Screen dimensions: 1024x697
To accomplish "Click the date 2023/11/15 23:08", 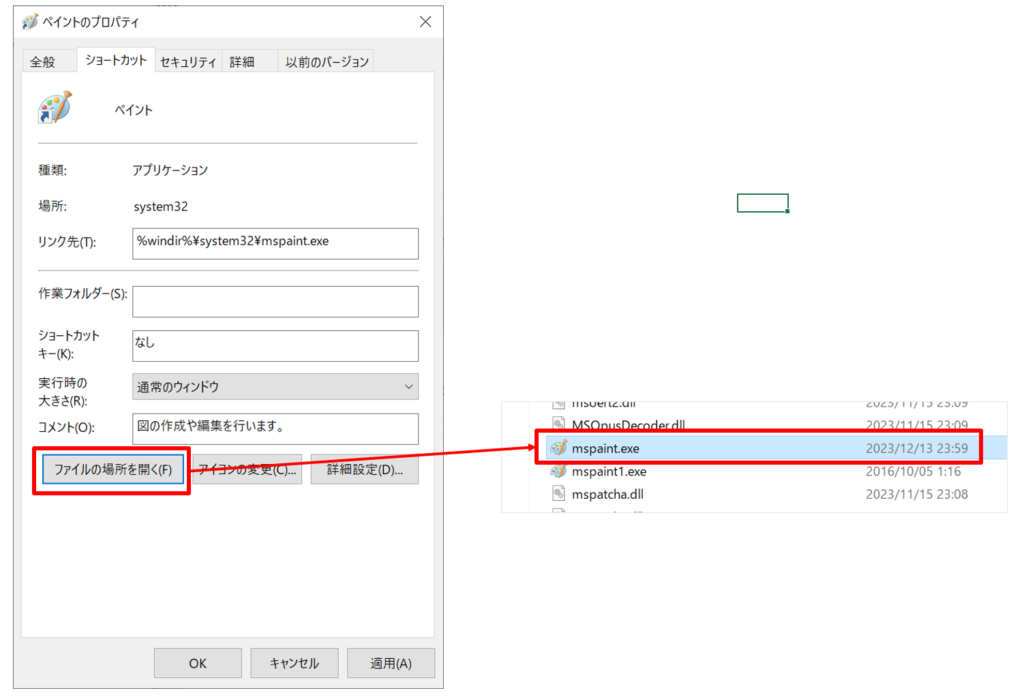I will click(917, 494).
